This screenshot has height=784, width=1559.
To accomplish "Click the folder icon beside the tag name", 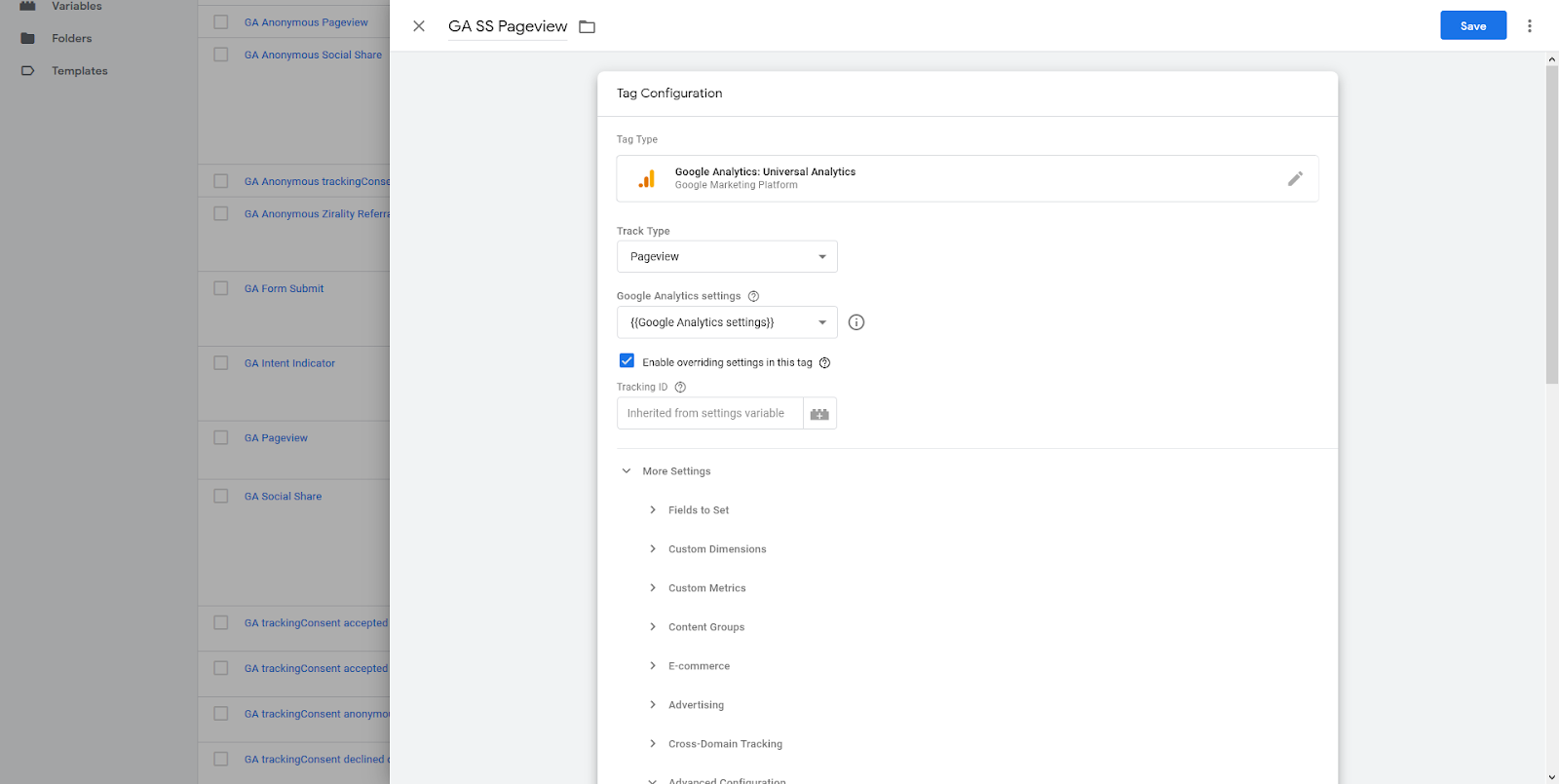I will (x=587, y=26).
